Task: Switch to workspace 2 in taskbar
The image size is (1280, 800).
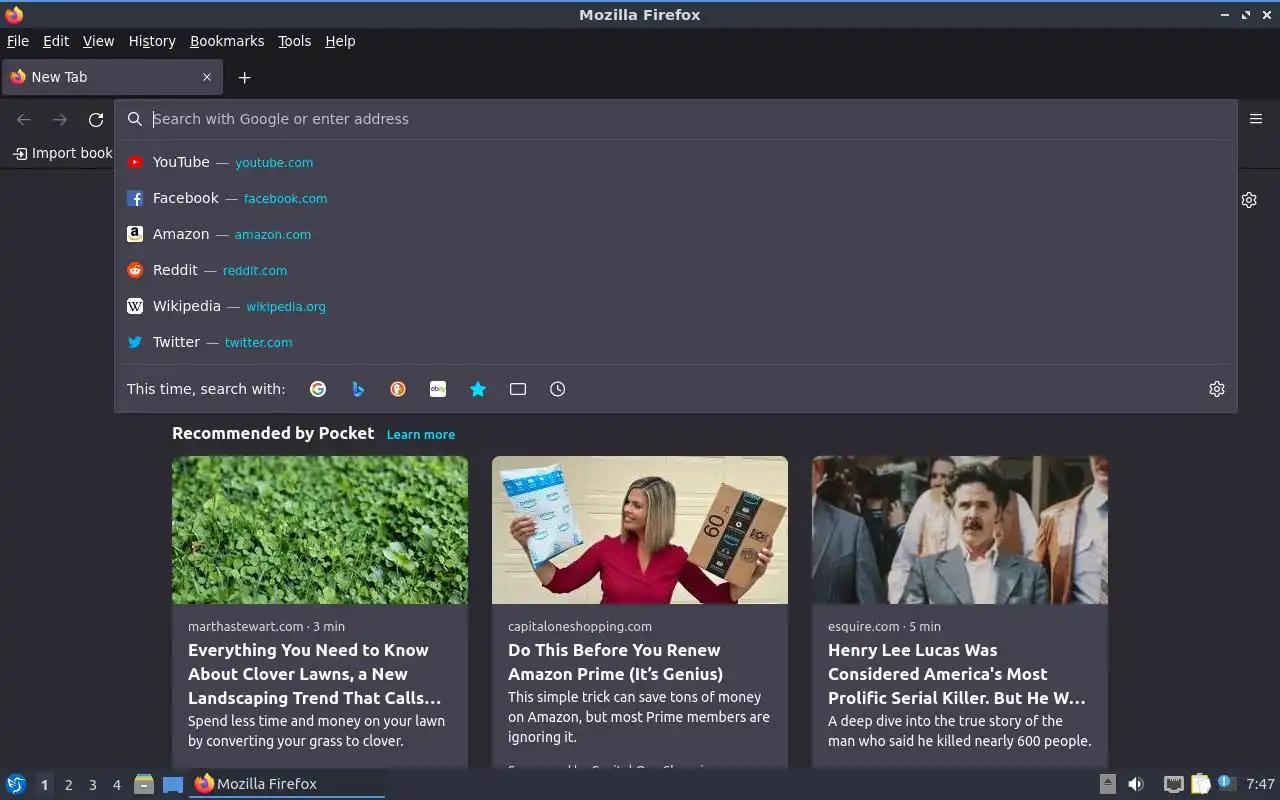Action: coord(68,785)
